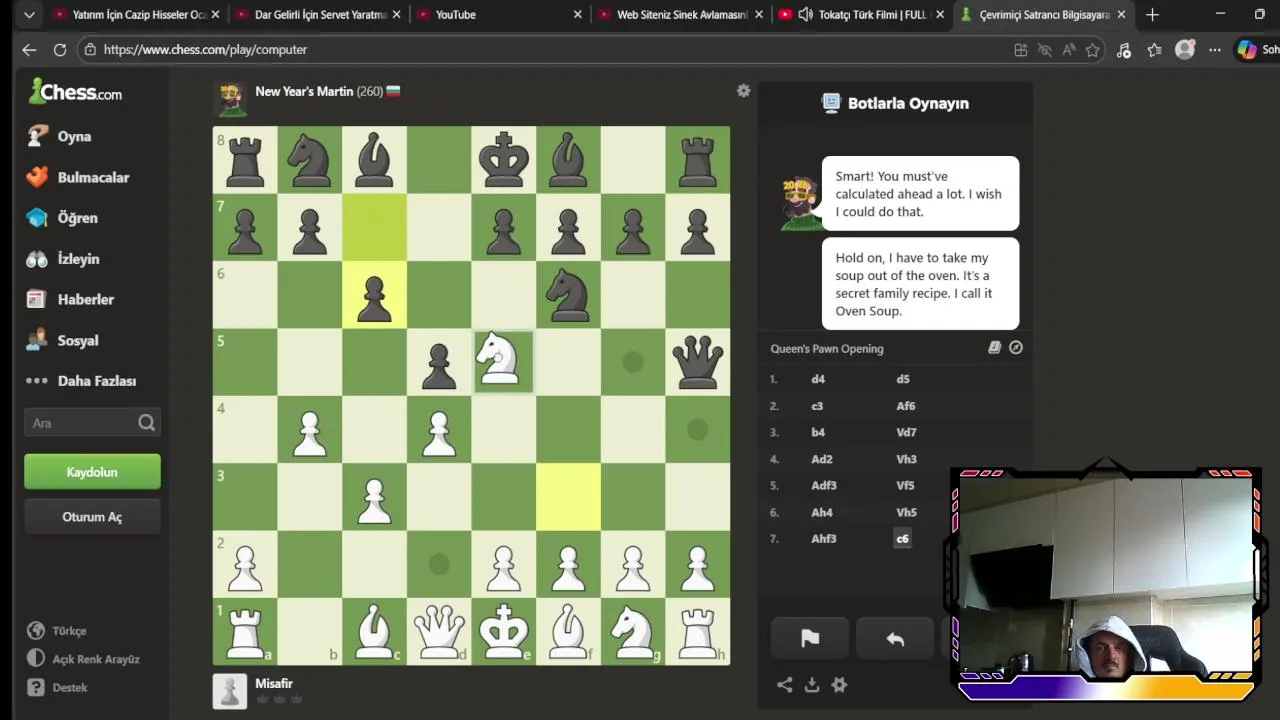Expand the Daha Fazlası menu
Viewport: 1280px width, 720px height.
[x=82, y=381]
